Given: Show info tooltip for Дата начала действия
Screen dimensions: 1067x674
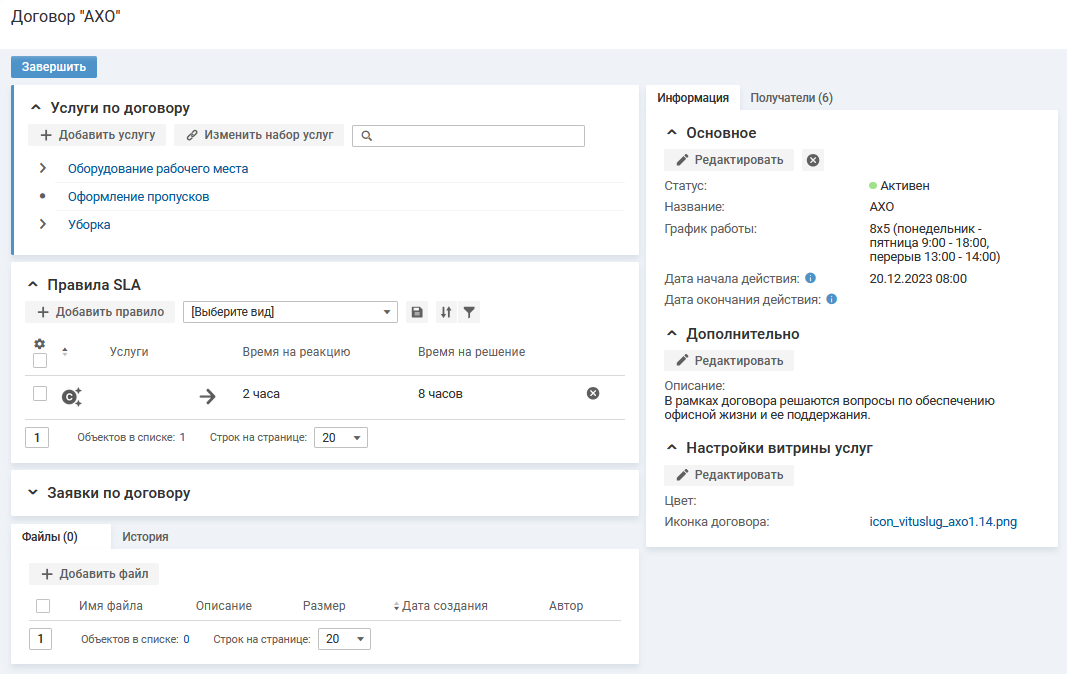Looking at the screenshot, I should pos(811,278).
